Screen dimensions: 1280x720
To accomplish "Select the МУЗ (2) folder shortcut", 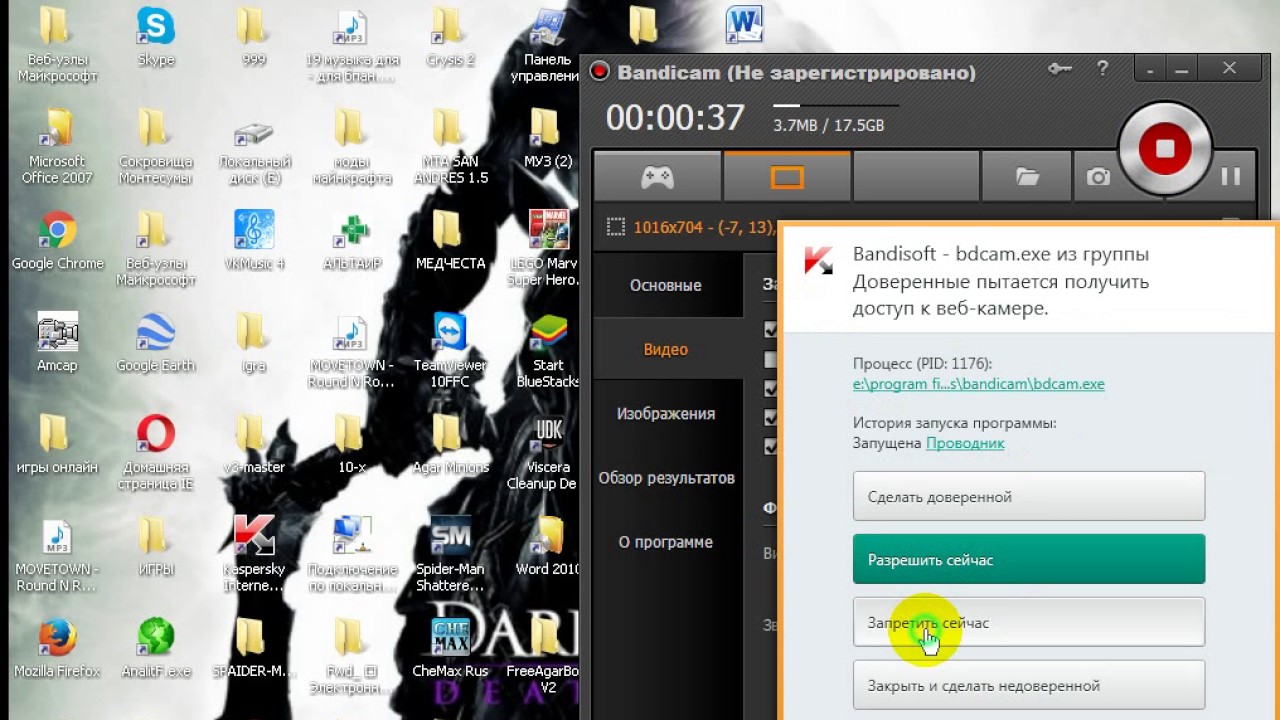I will click(x=548, y=139).
